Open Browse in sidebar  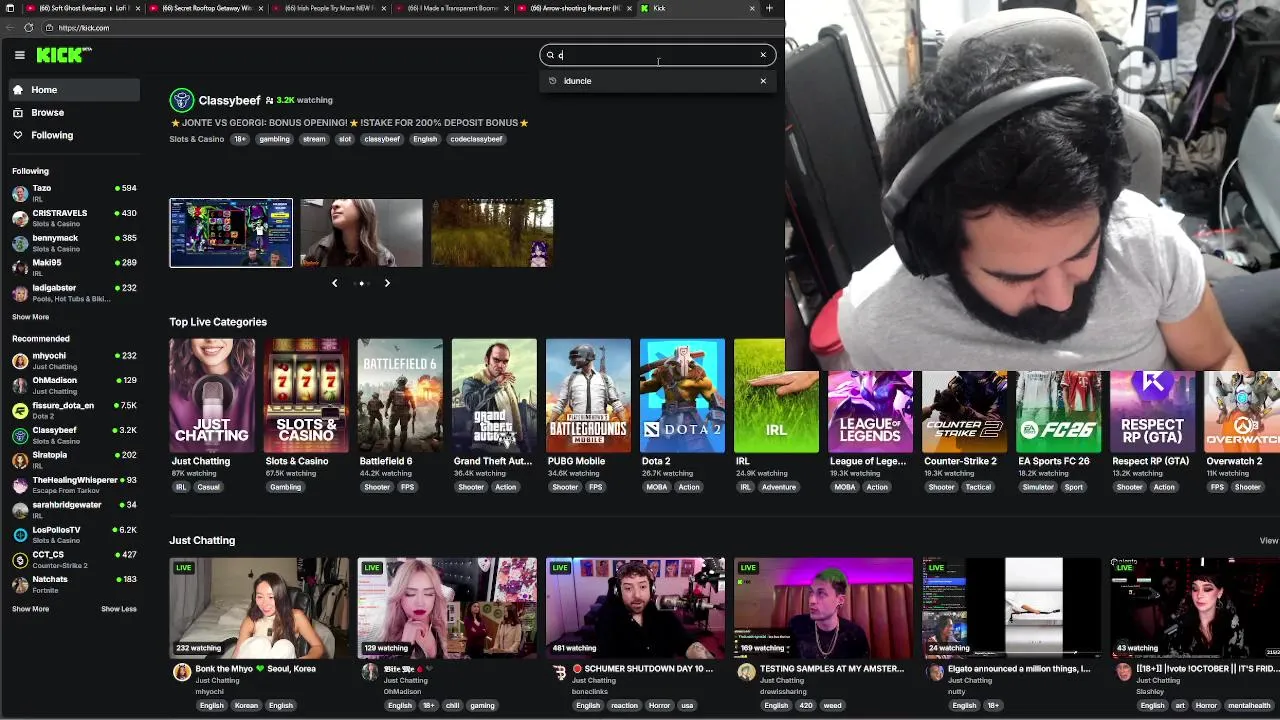[x=75, y=112]
